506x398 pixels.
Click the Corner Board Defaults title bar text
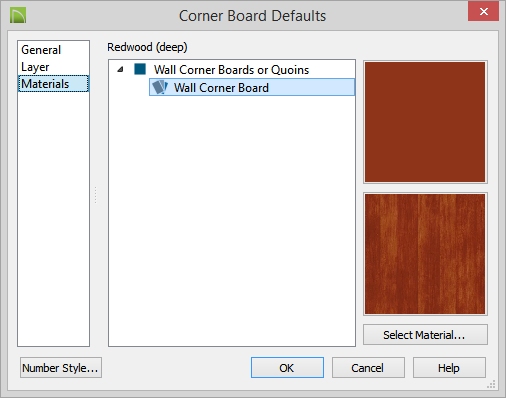[252, 16]
